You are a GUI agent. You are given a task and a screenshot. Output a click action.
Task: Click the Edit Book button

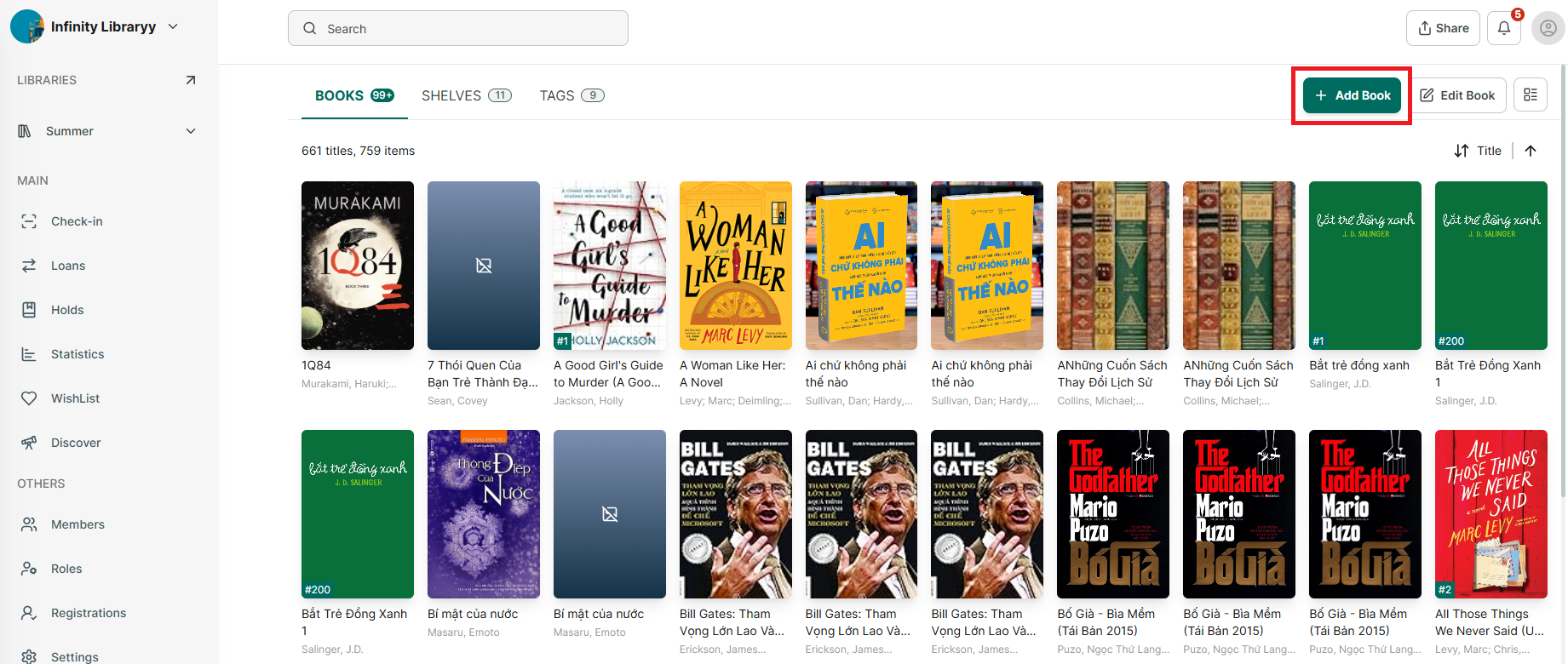pyautogui.click(x=1457, y=95)
